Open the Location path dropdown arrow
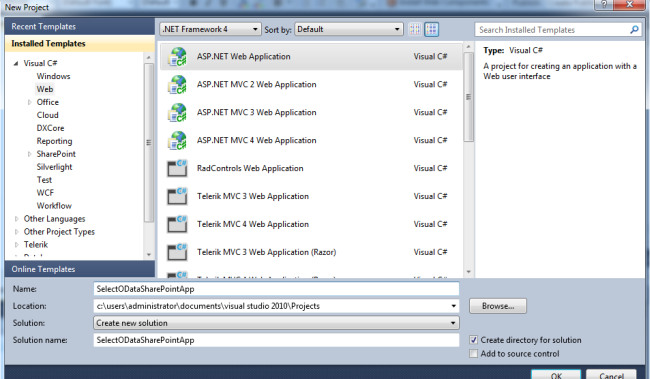This screenshot has height=379, width=650. coord(454,306)
